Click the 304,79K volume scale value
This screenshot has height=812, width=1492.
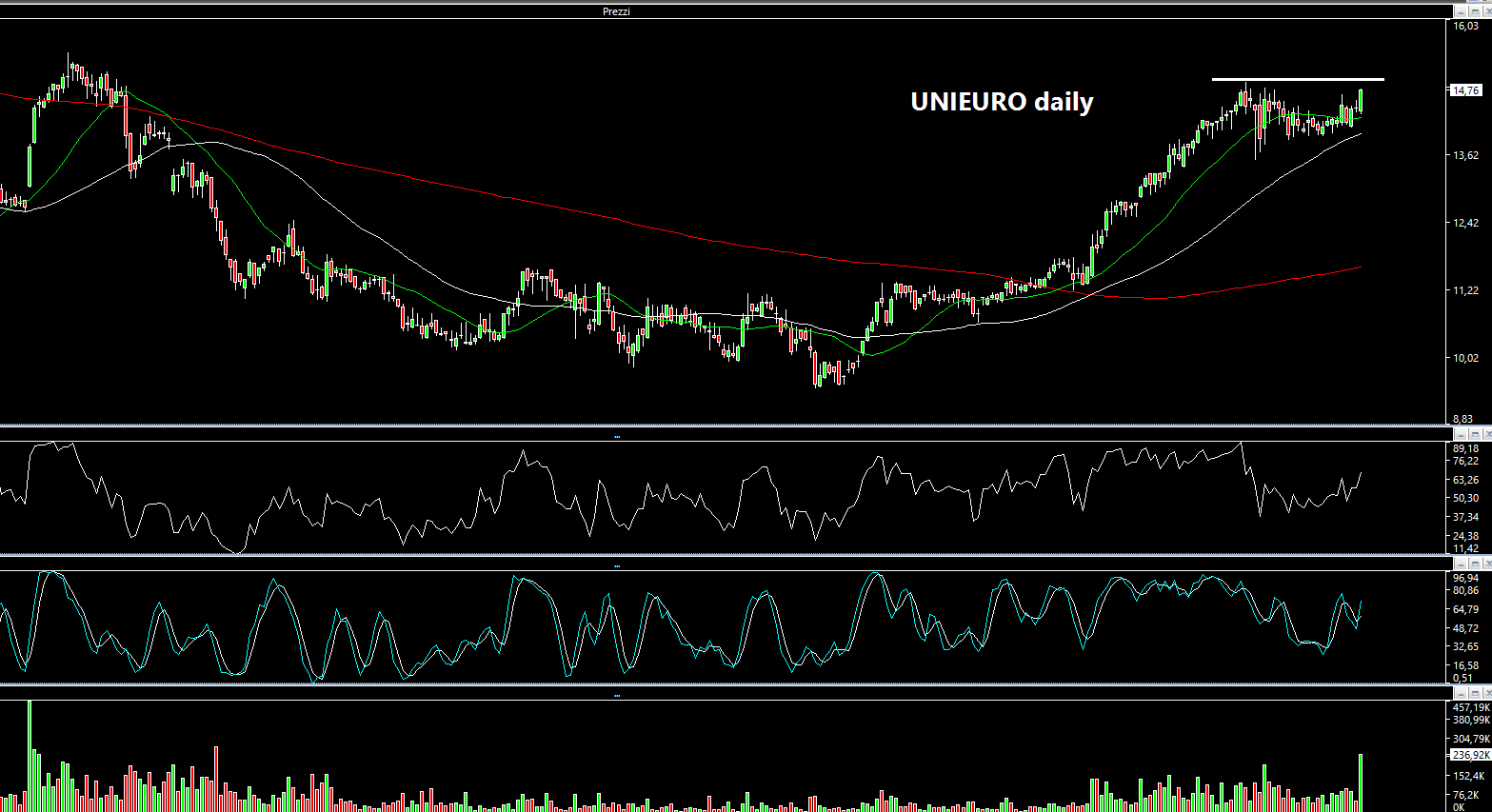click(1471, 739)
